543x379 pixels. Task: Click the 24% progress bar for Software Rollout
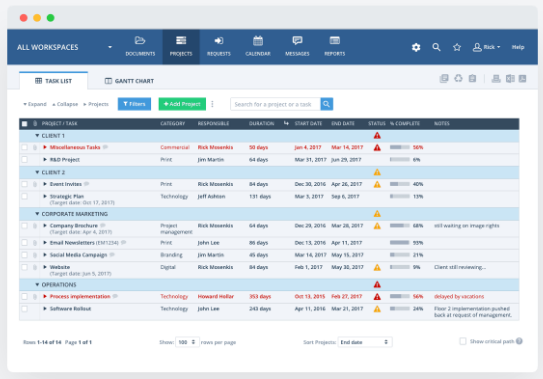click(x=400, y=309)
